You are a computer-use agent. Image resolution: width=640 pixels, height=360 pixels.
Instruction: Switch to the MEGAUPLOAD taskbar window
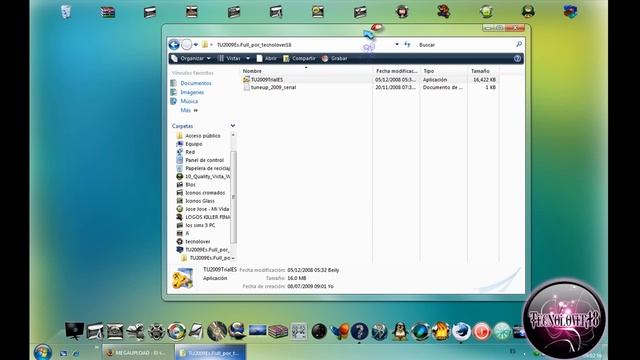click(x=138, y=353)
